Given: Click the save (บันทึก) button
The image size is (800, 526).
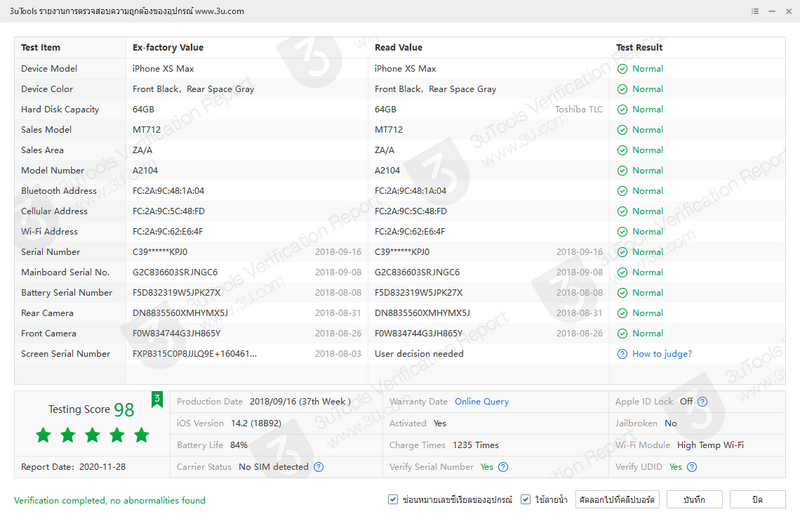Looking at the screenshot, I should click(x=694, y=499).
